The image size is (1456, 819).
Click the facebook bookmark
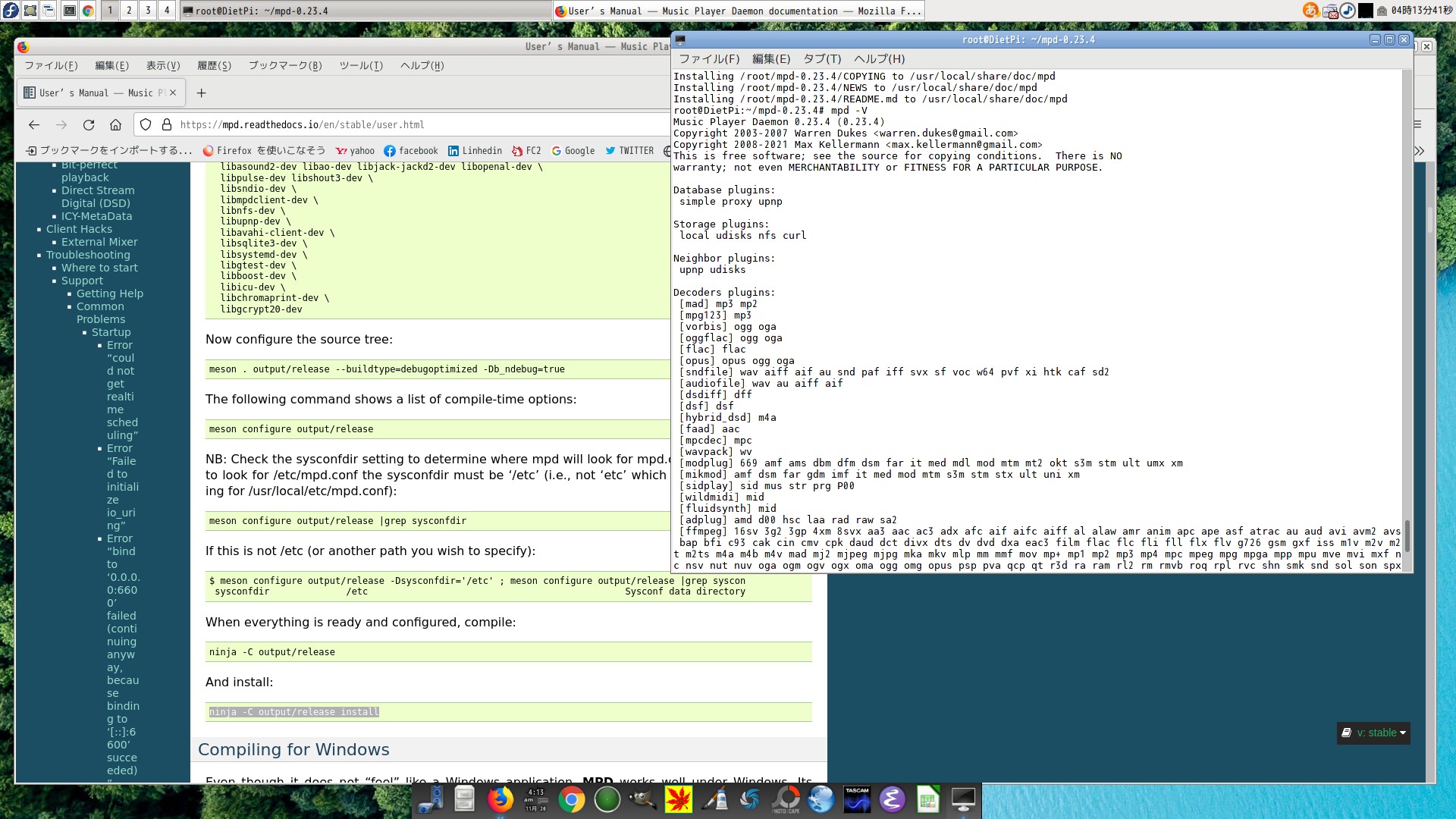tap(411, 151)
